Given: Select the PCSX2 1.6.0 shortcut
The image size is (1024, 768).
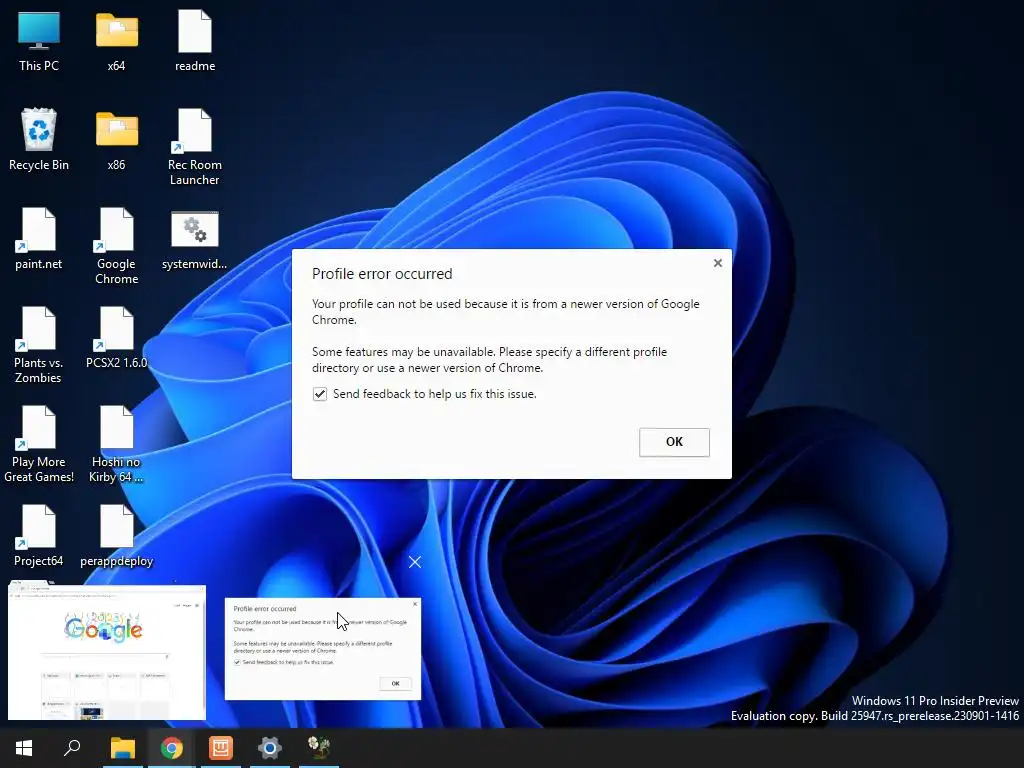Looking at the screenshot, I should pyautogui.click(x=116, y=338).
